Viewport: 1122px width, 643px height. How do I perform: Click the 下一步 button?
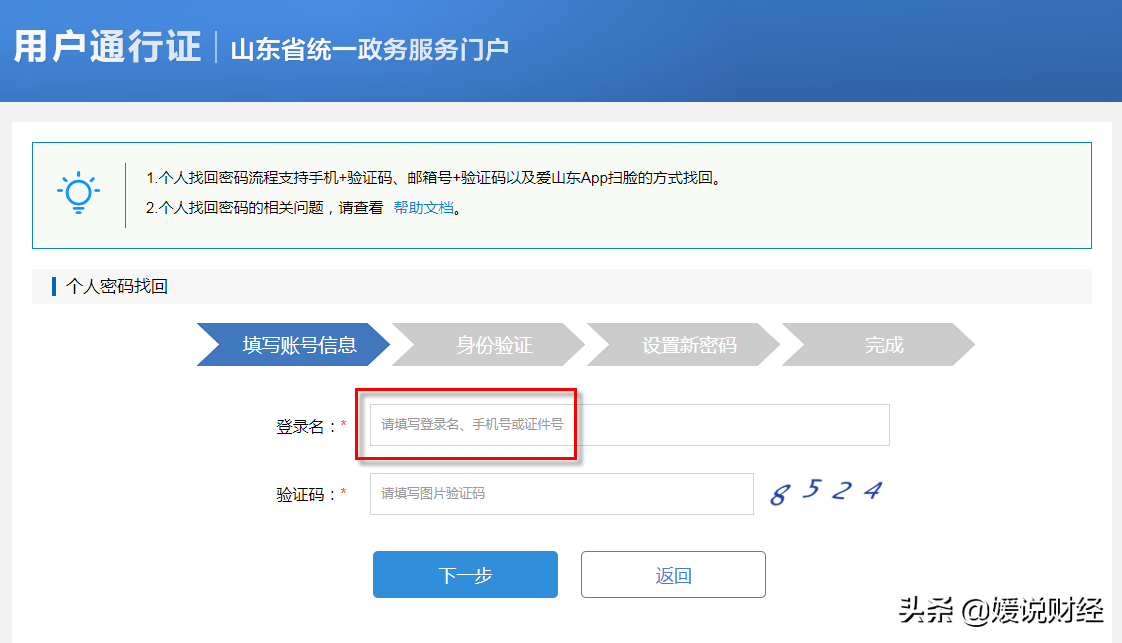click(x=465, y=574)
